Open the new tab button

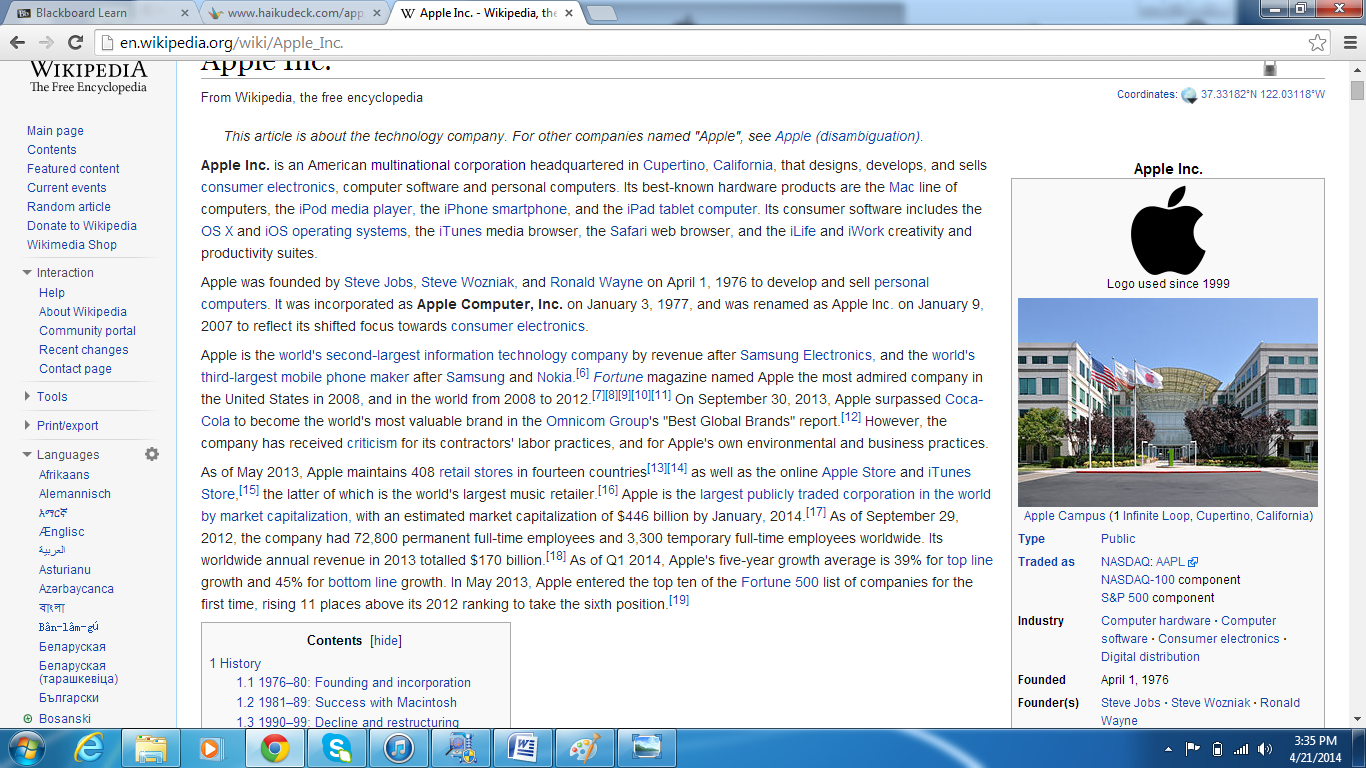click(600, 14)
